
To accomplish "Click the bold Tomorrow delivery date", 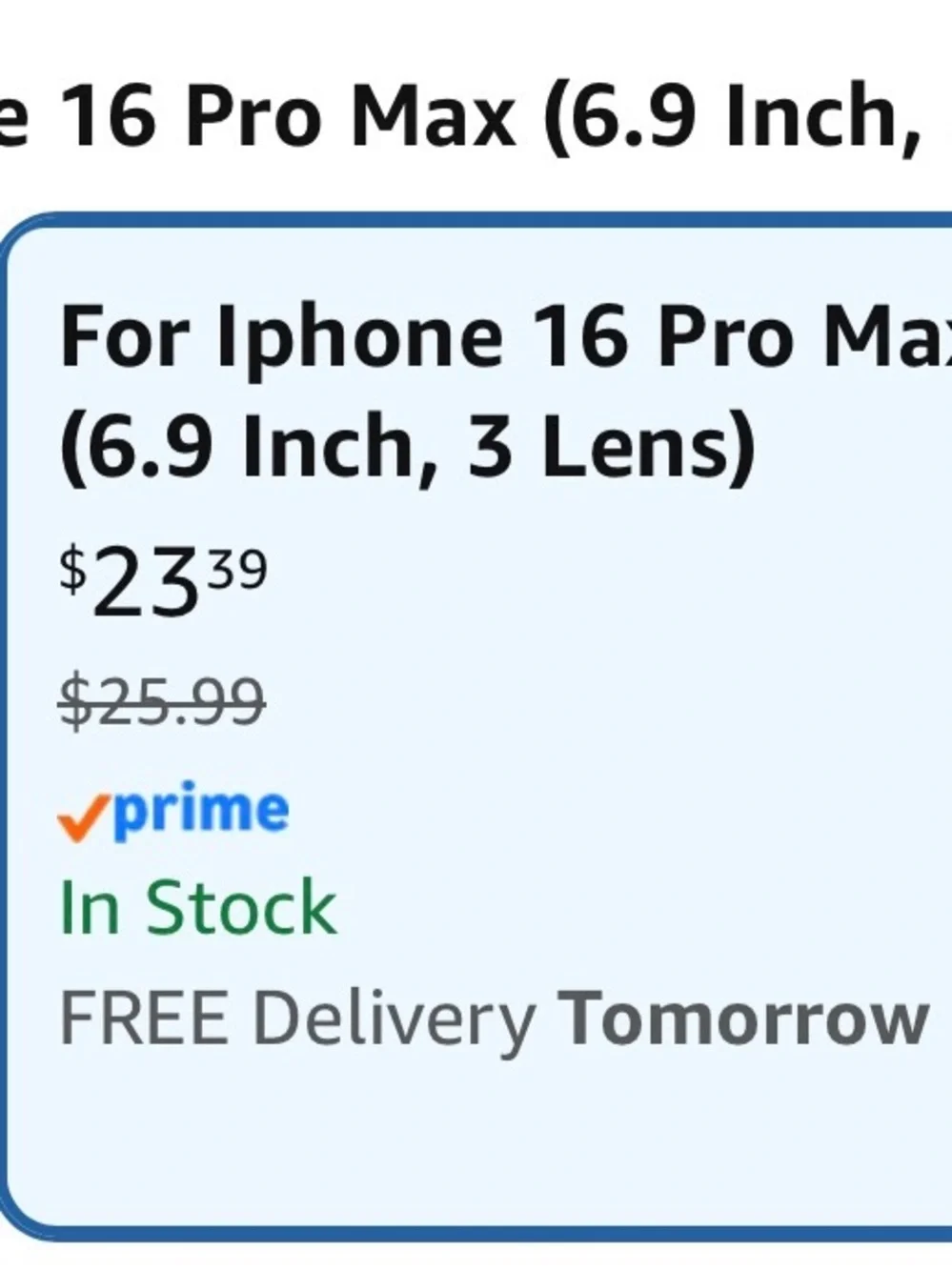I will [x=743, y=1018].
